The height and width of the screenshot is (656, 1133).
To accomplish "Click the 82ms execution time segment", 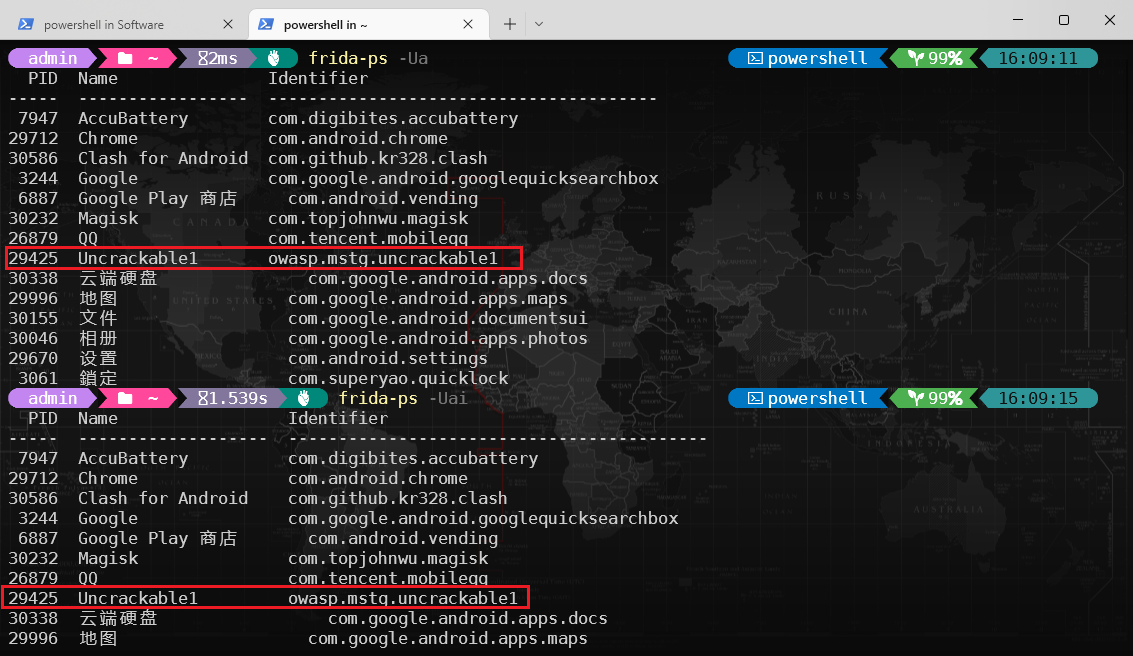I will (217, 58).
